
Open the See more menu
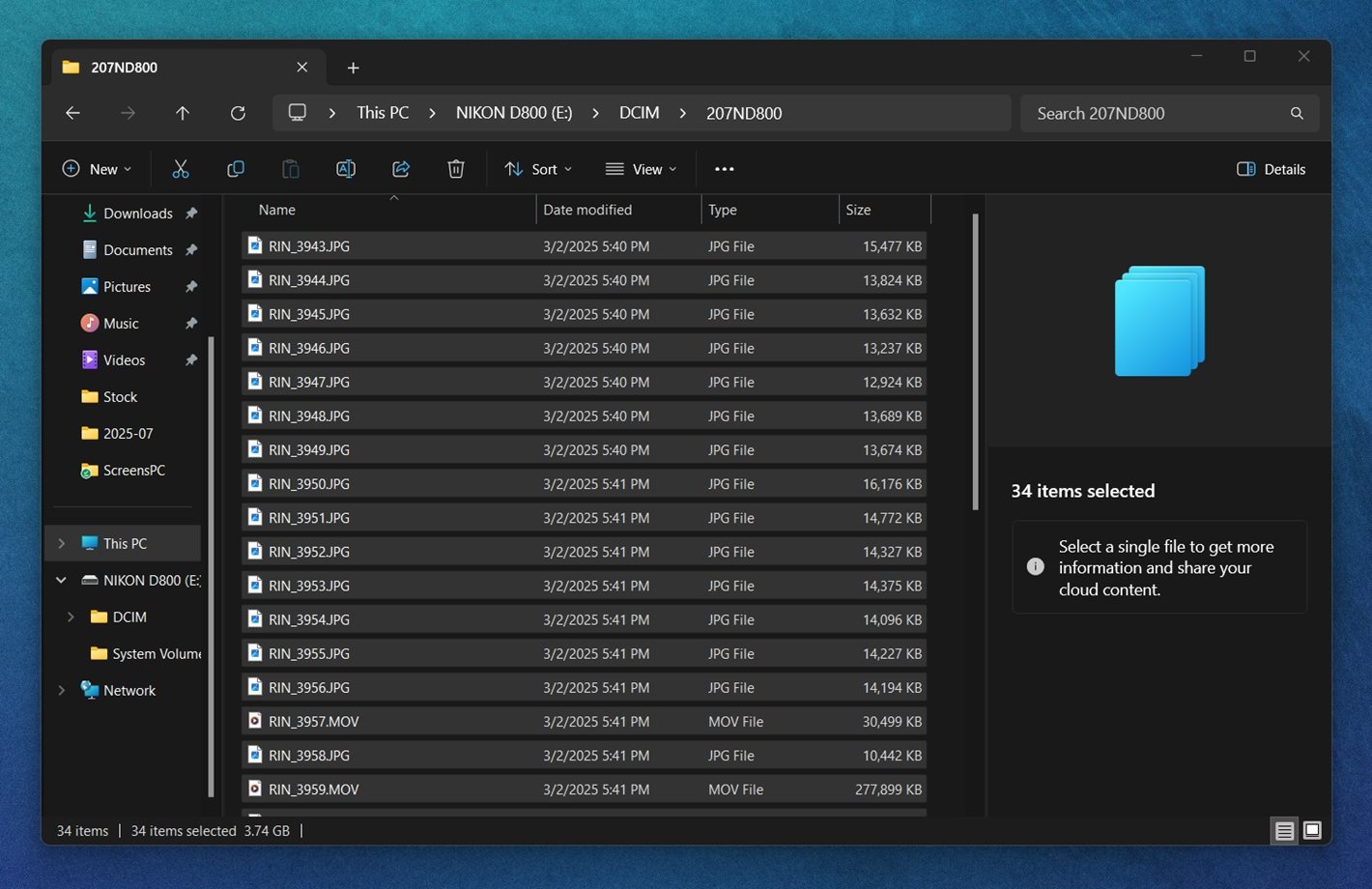[724, 168]
